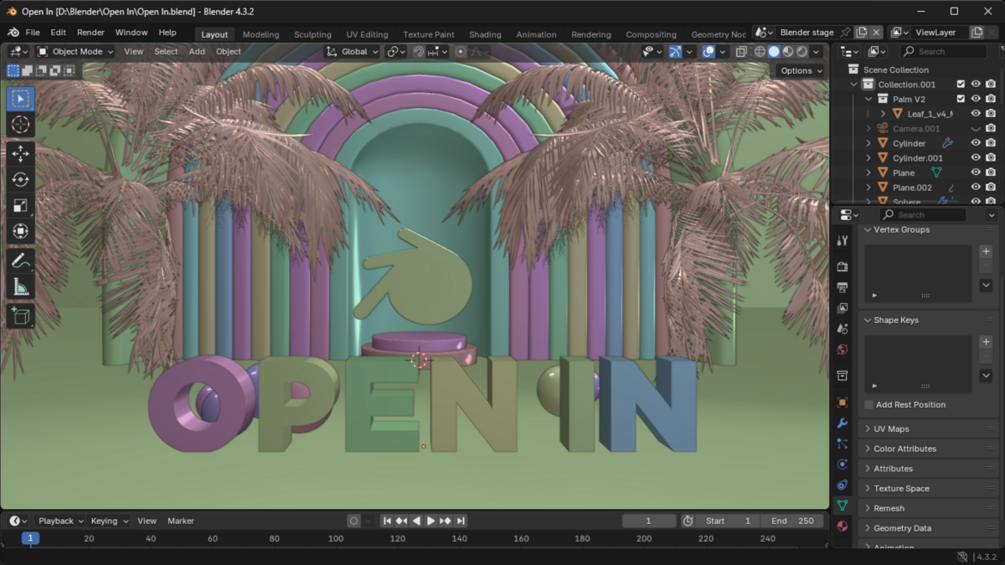The image size is (1005, 565).
Task: Disable rendering for Plane.002 camera icon
Action: [991, 188]
